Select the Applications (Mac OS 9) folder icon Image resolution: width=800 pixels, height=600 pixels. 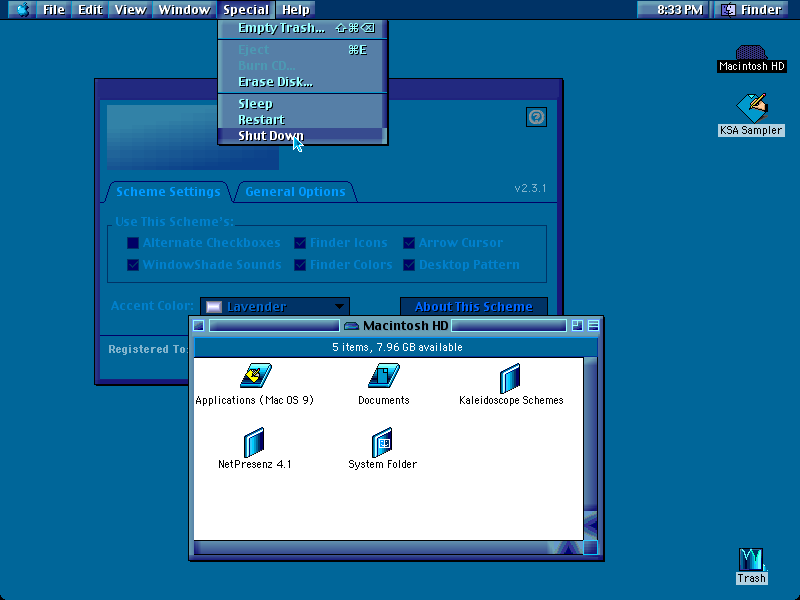pyautogui.click(x=256, y=377)
